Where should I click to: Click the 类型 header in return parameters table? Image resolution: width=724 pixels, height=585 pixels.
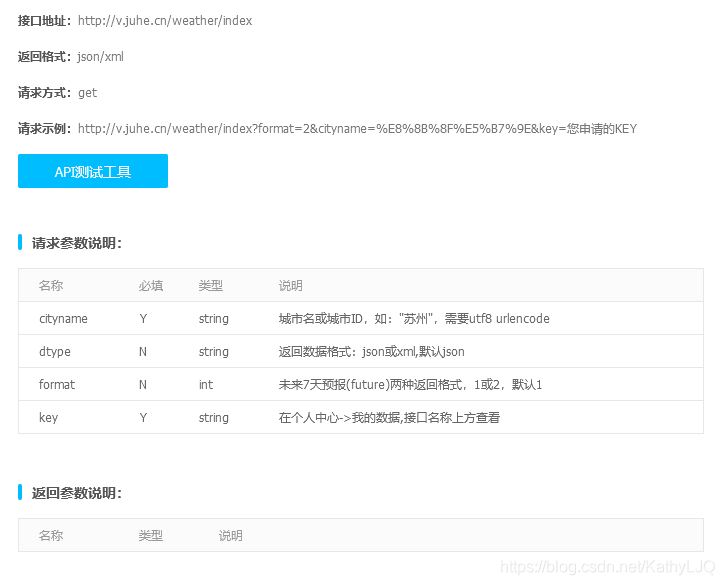(151, 536)
